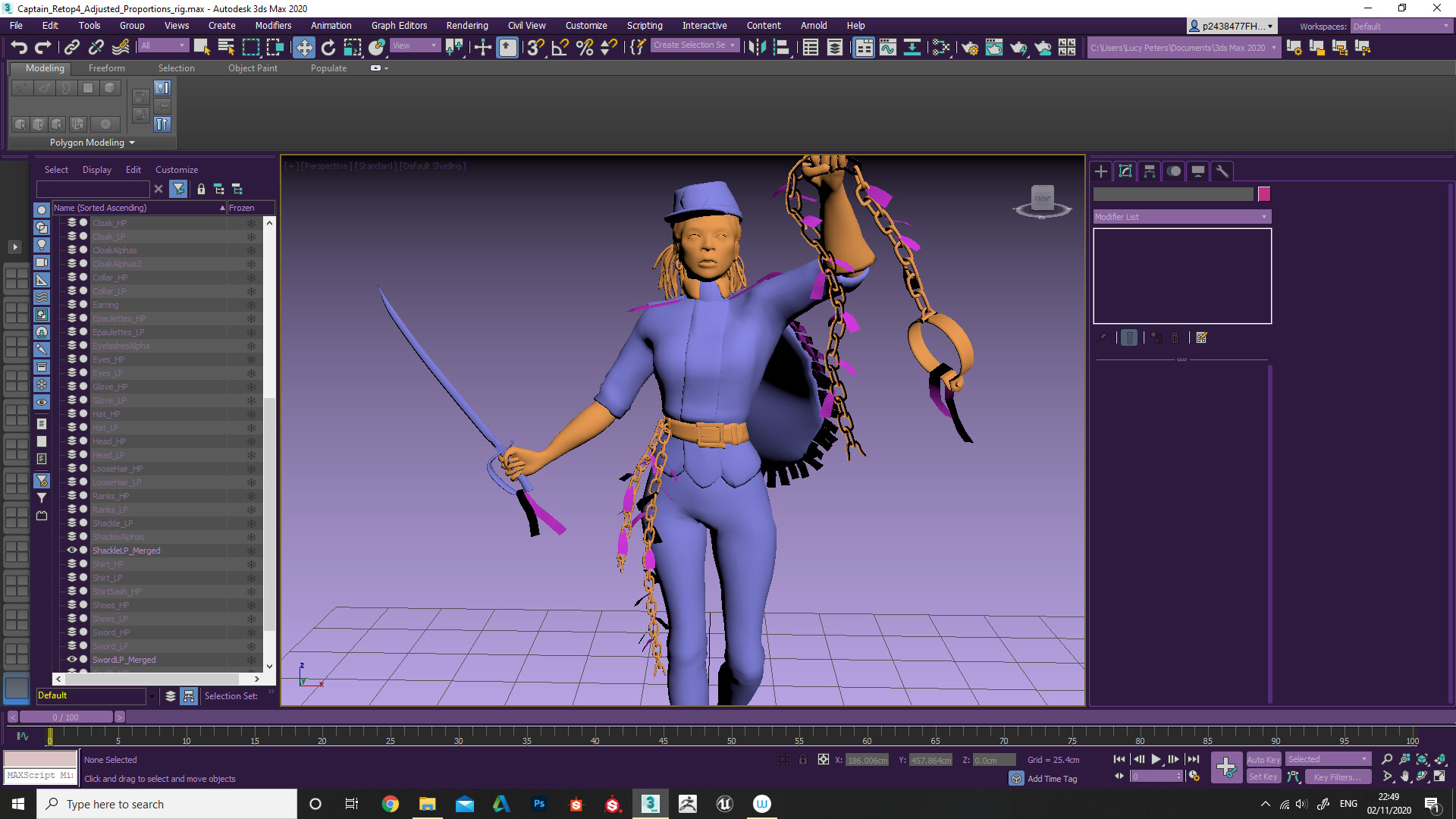Activate the Select and Rotate tool
The height and width of the screenshot is (819, 1456).
tap(328, 46)
